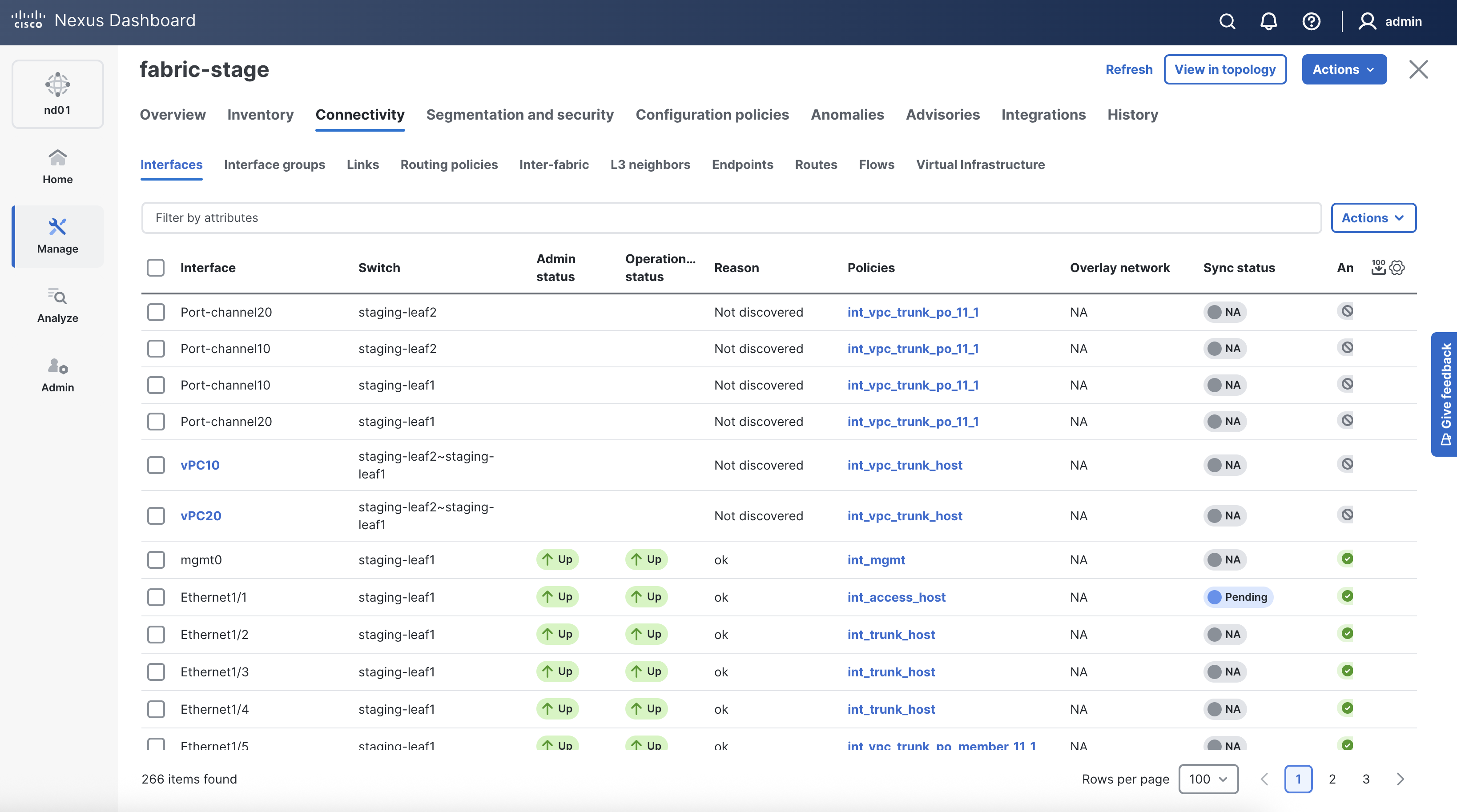Check the select-all header checkbox
Screen dimensions: 1457x812
[156, 267]
